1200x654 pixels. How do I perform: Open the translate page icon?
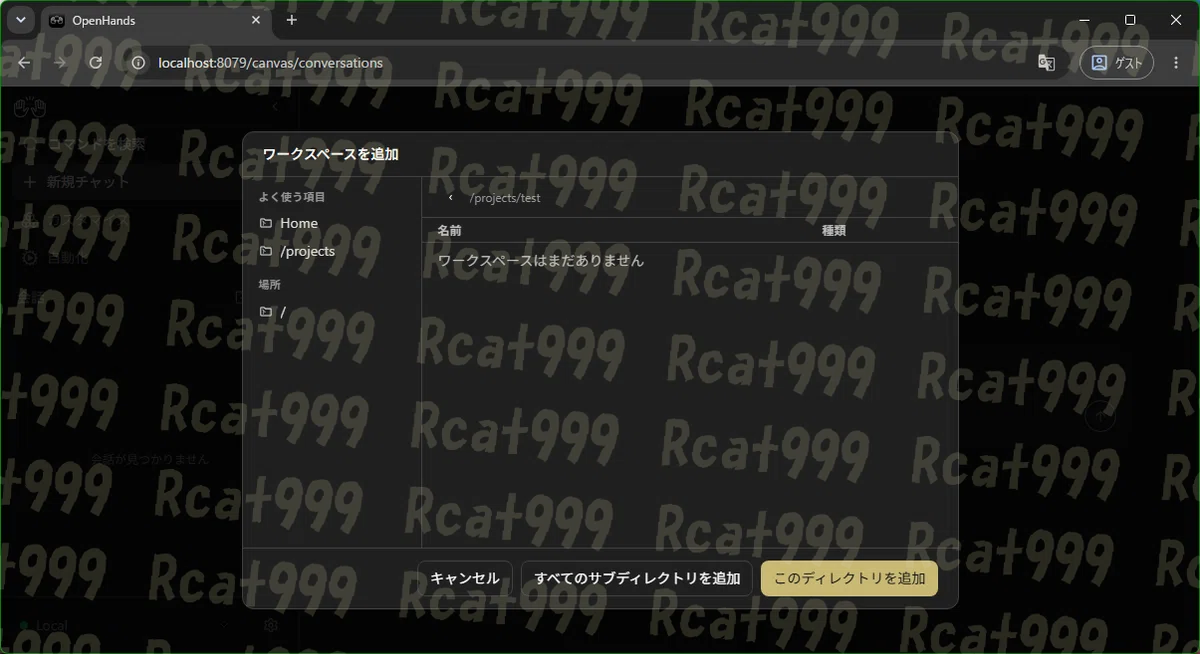[x=1047, y=63]
